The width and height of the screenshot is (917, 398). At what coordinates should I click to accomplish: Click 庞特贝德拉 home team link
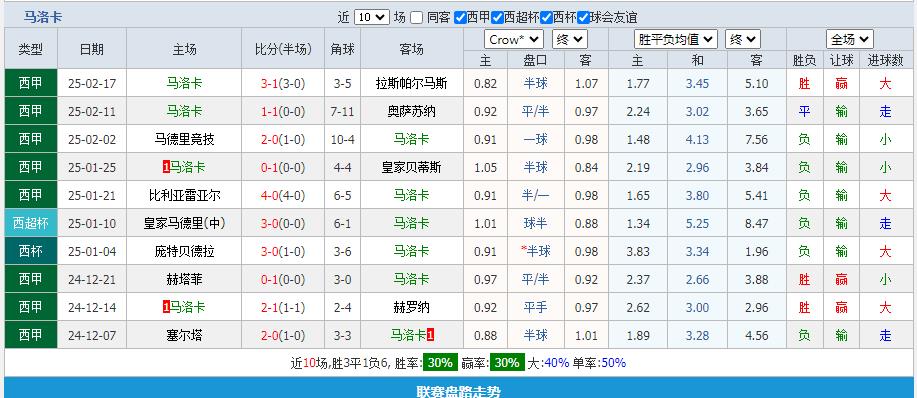point(184,252)
